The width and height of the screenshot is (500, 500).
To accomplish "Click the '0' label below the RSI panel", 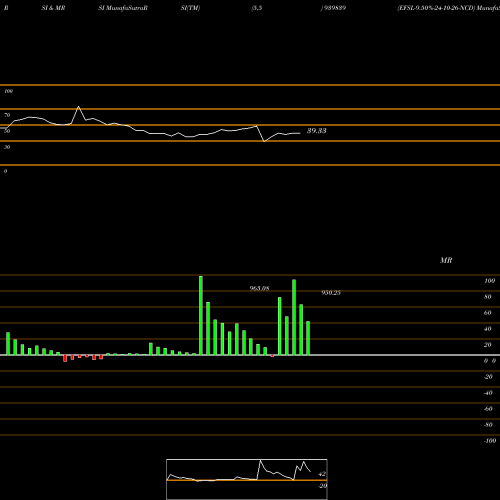I will [x=5, y=171].
